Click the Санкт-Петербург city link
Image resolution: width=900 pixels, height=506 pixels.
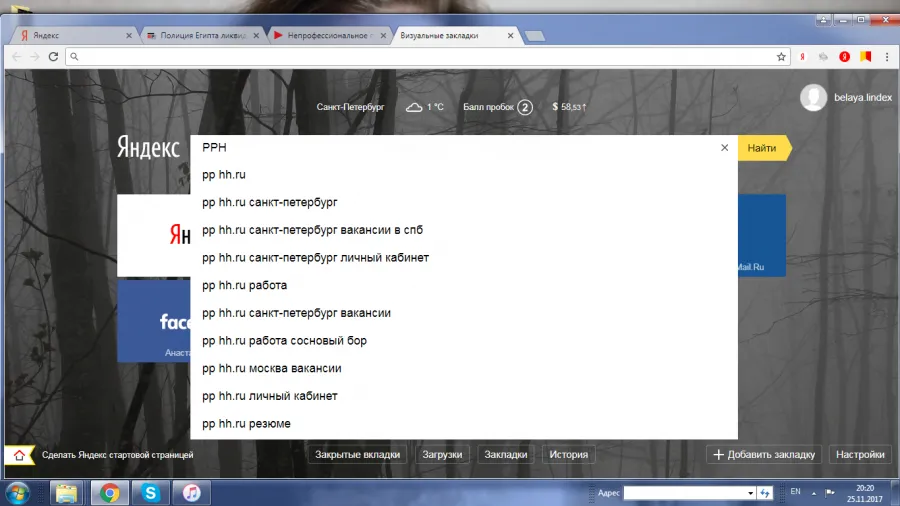pyautogui.click(x=350, y=107)
